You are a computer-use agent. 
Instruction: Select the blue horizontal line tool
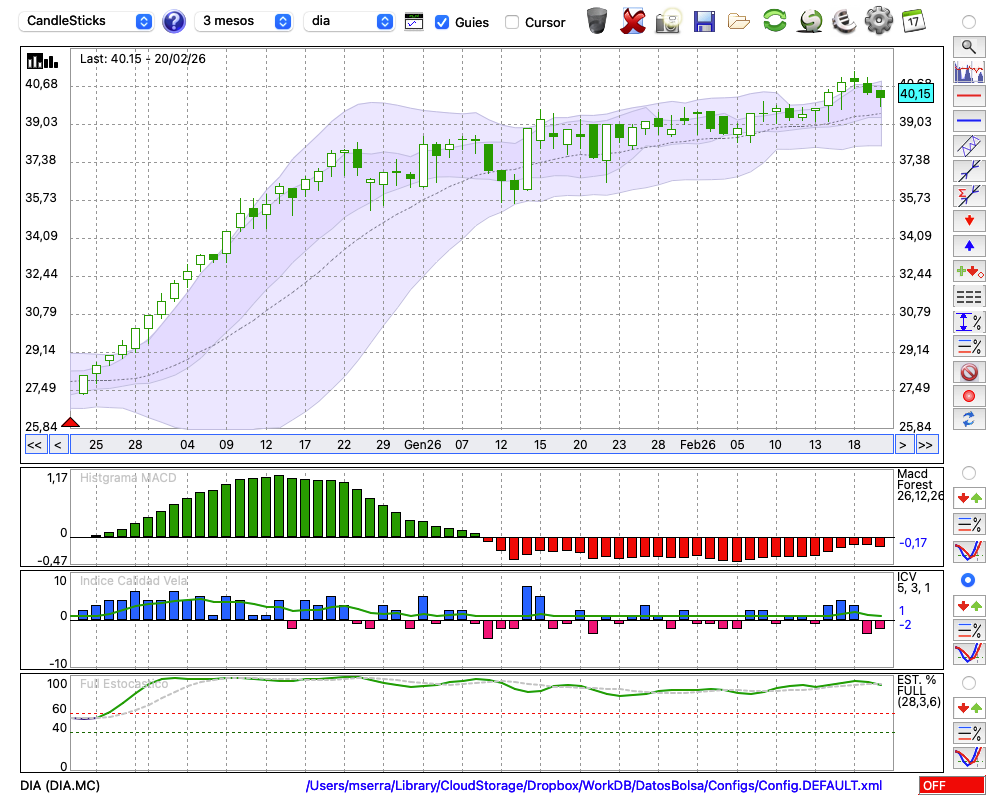968,121
